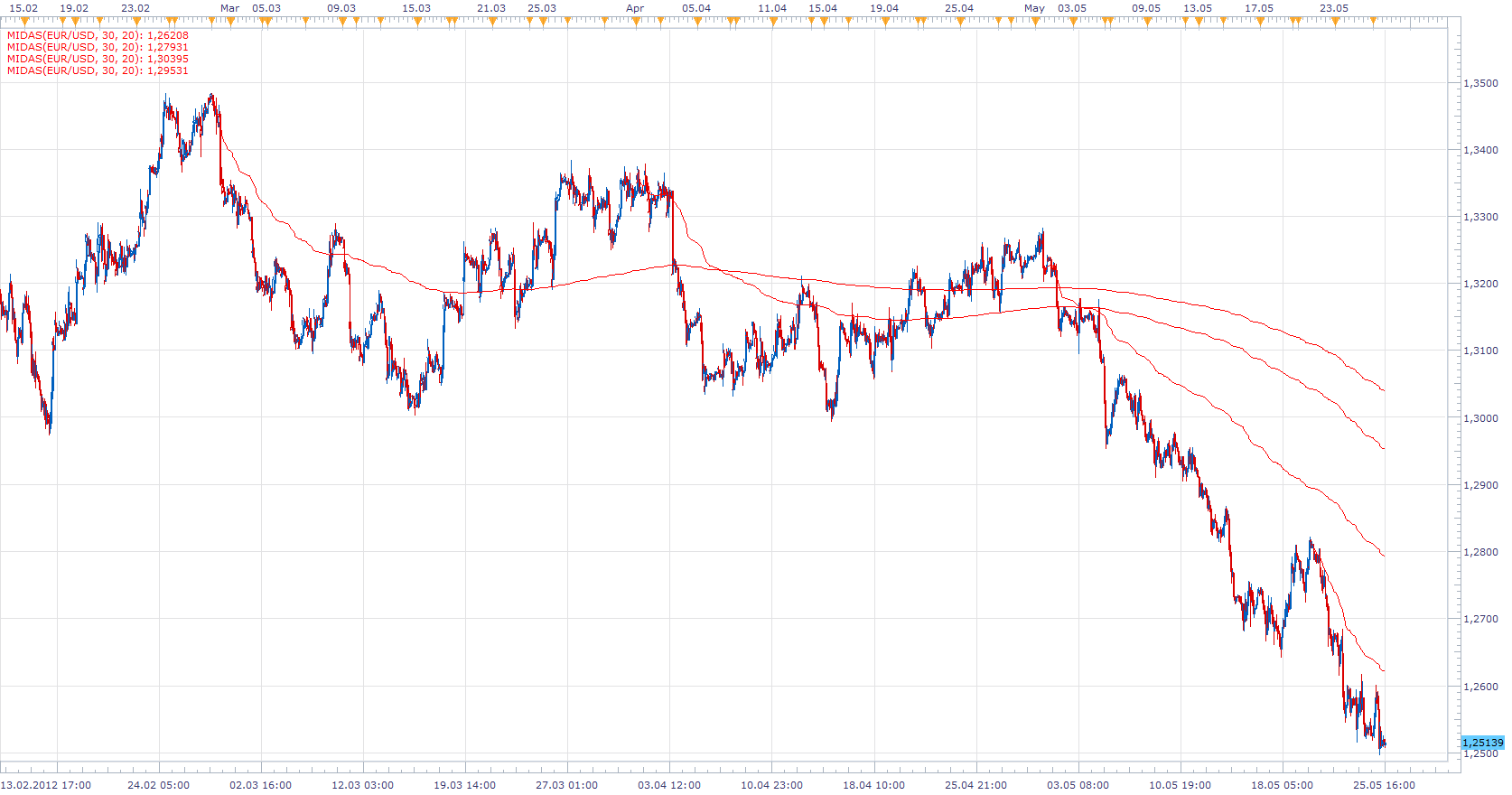Click the 03.04 12:00 time label

[669, 785]
